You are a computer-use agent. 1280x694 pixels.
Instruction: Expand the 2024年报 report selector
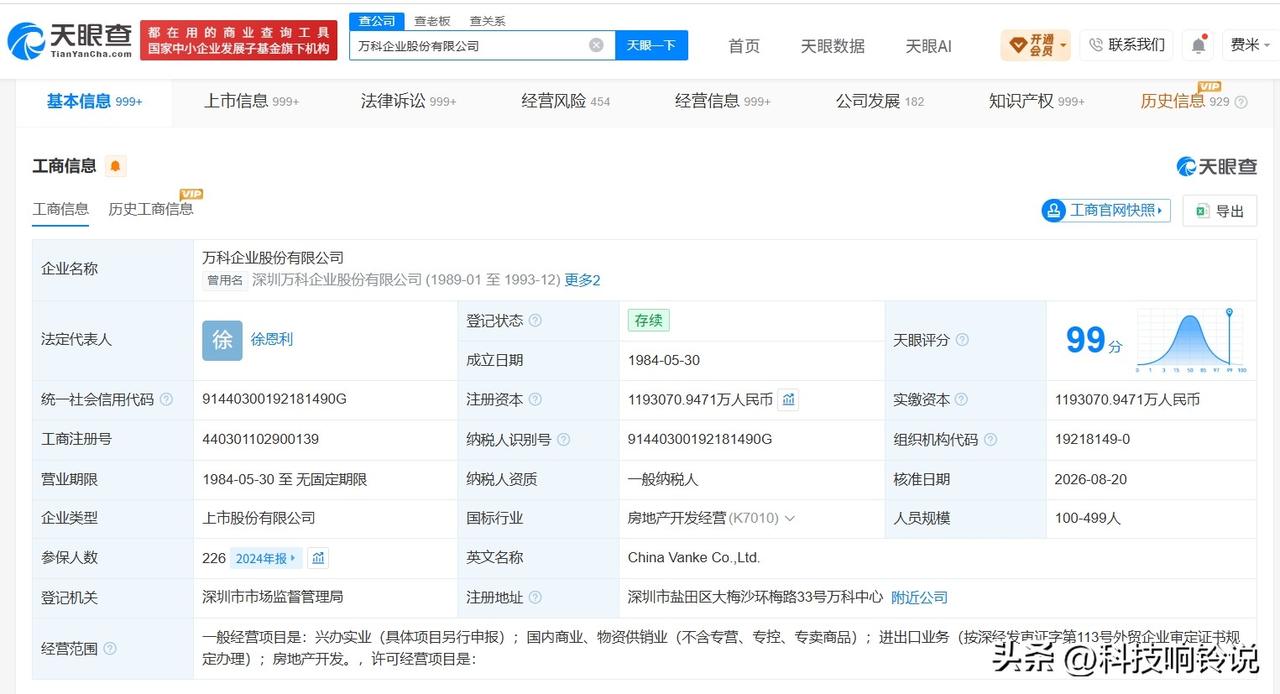coord(266,558)
